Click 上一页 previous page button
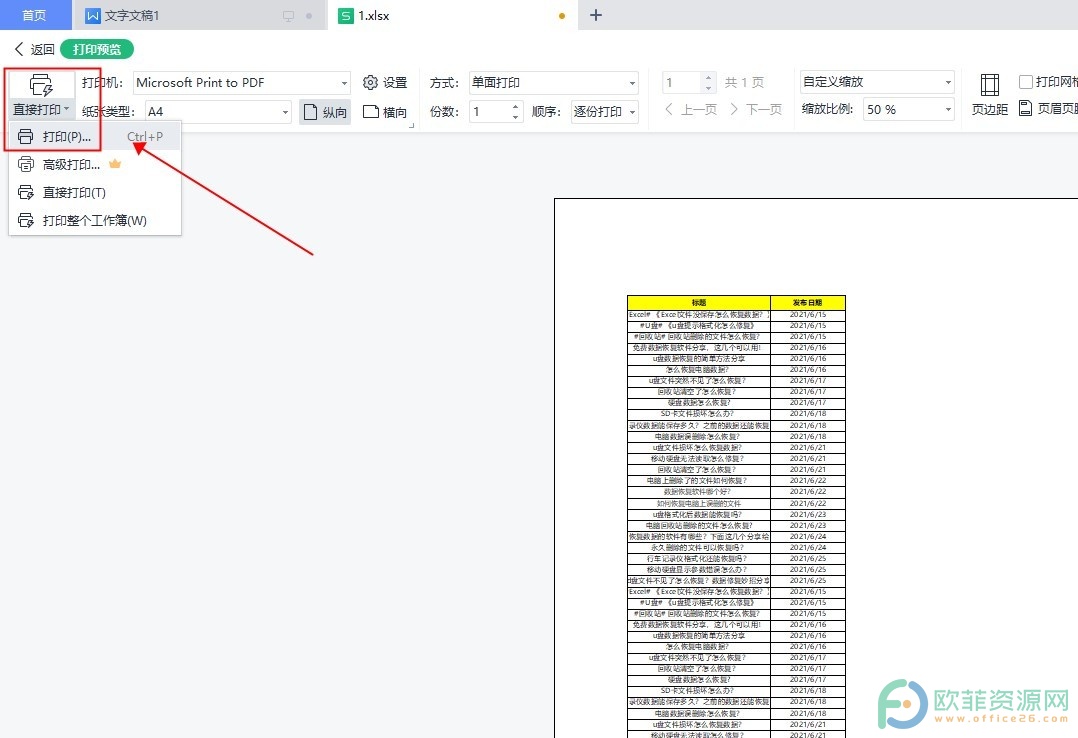The image size is (1078, 738). pyautogui.click(x=691, y=109)
